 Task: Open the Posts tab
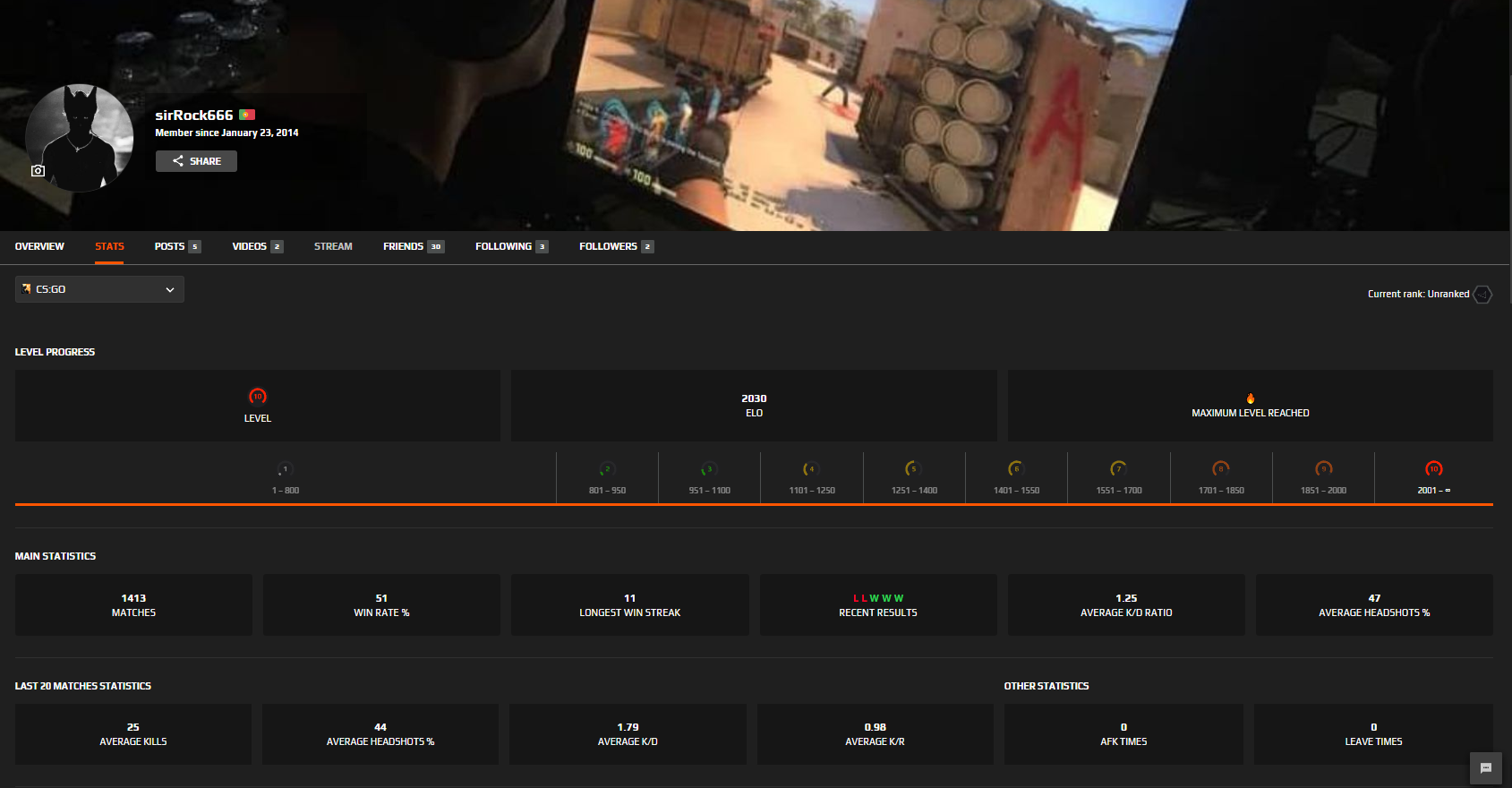tap(177, 246)
